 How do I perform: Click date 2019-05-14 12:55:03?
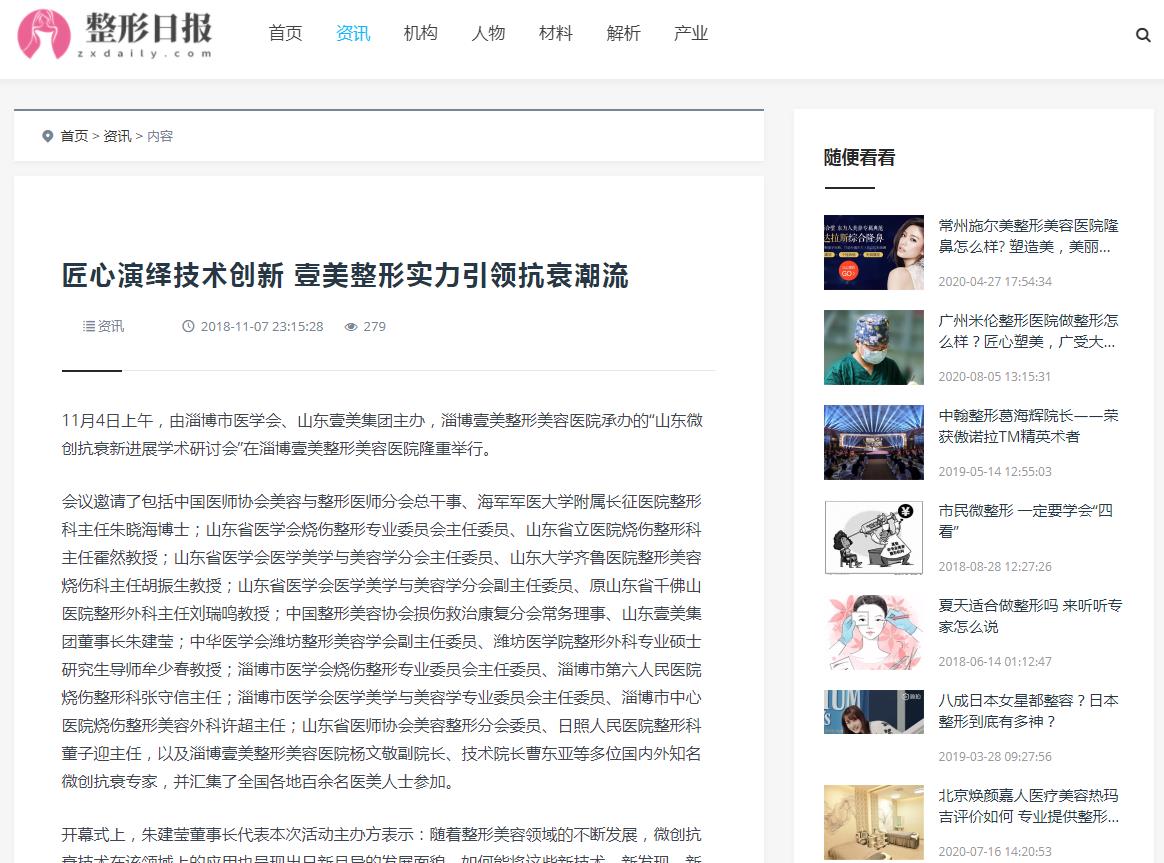[x=995, y=471]
